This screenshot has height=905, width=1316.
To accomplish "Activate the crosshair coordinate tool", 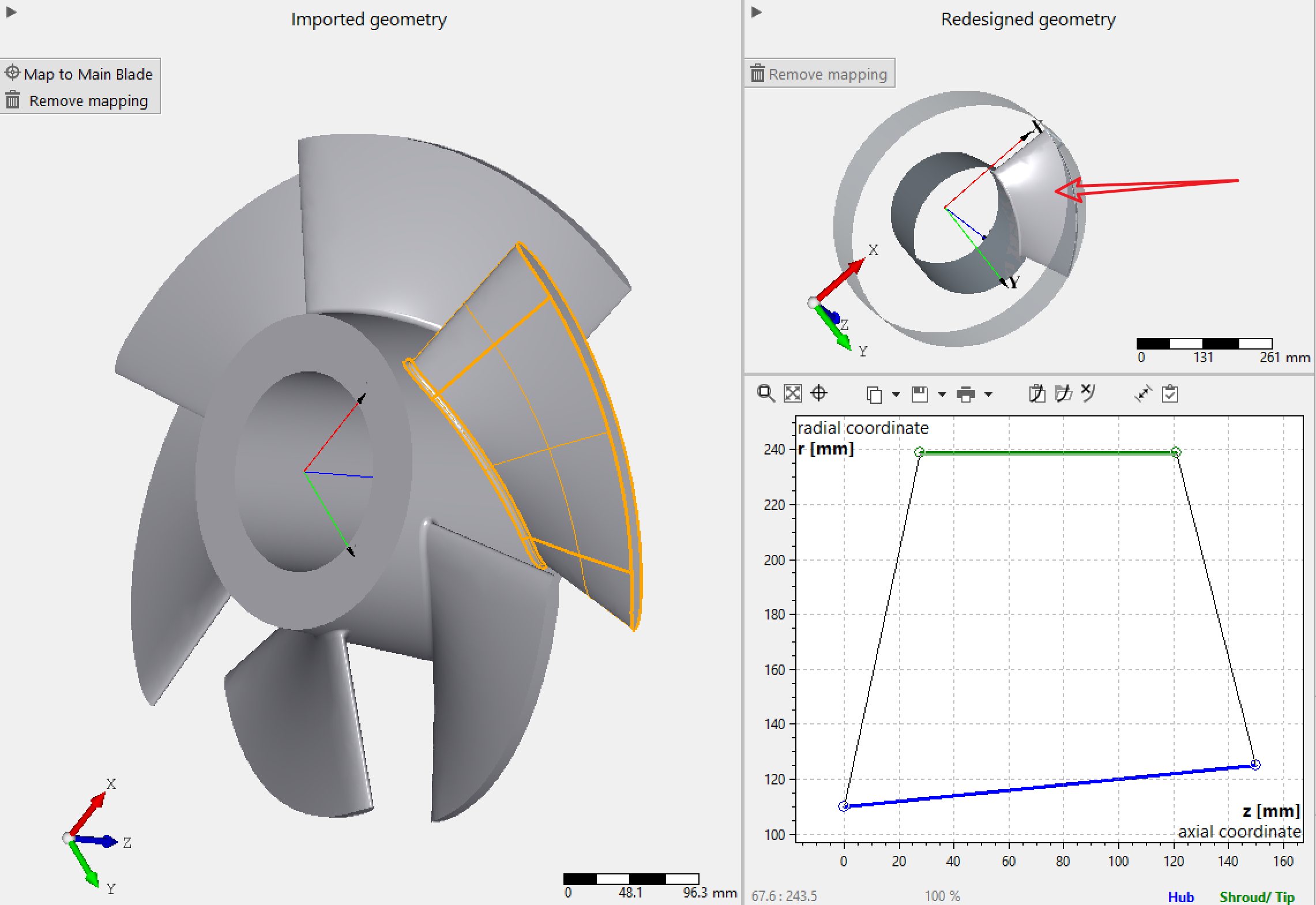I will coord(819,394).
